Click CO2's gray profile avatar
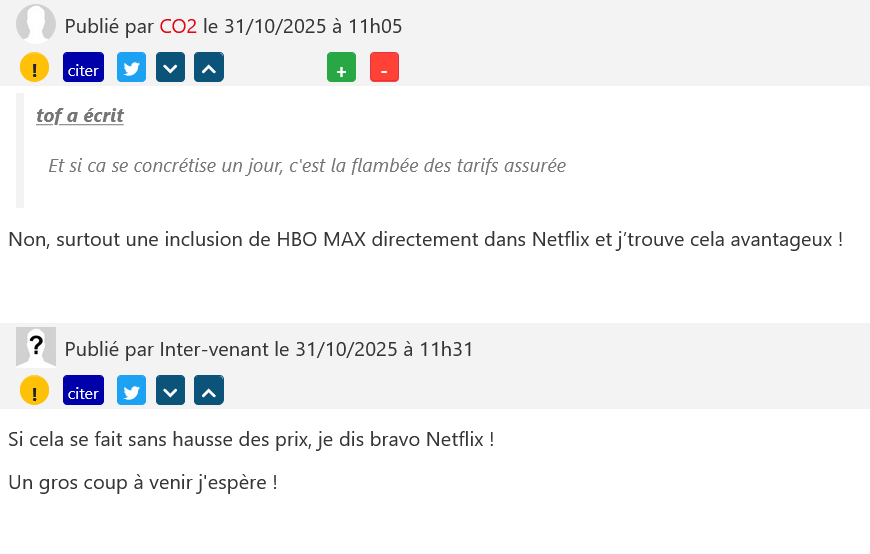 coord(36,24)
